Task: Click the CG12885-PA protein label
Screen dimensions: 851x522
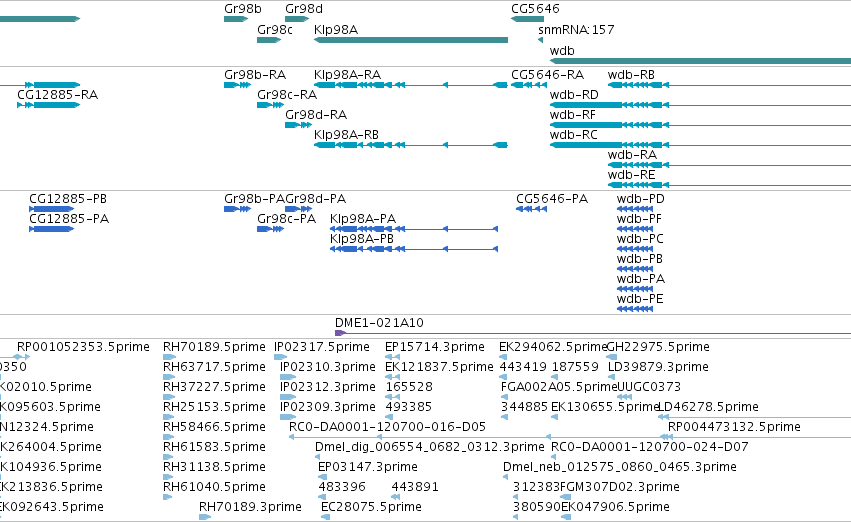Action: point(69,219)
